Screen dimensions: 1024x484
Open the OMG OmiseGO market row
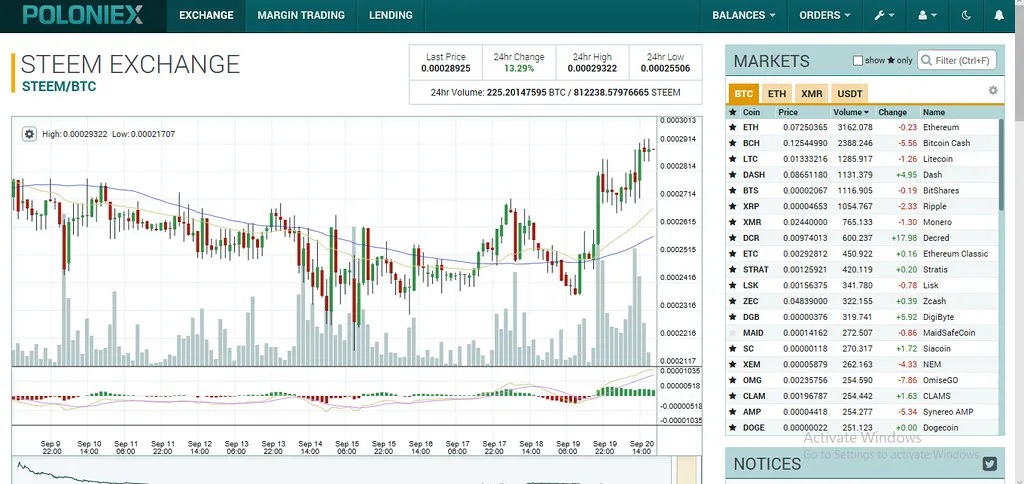click(x=863, y=380)
